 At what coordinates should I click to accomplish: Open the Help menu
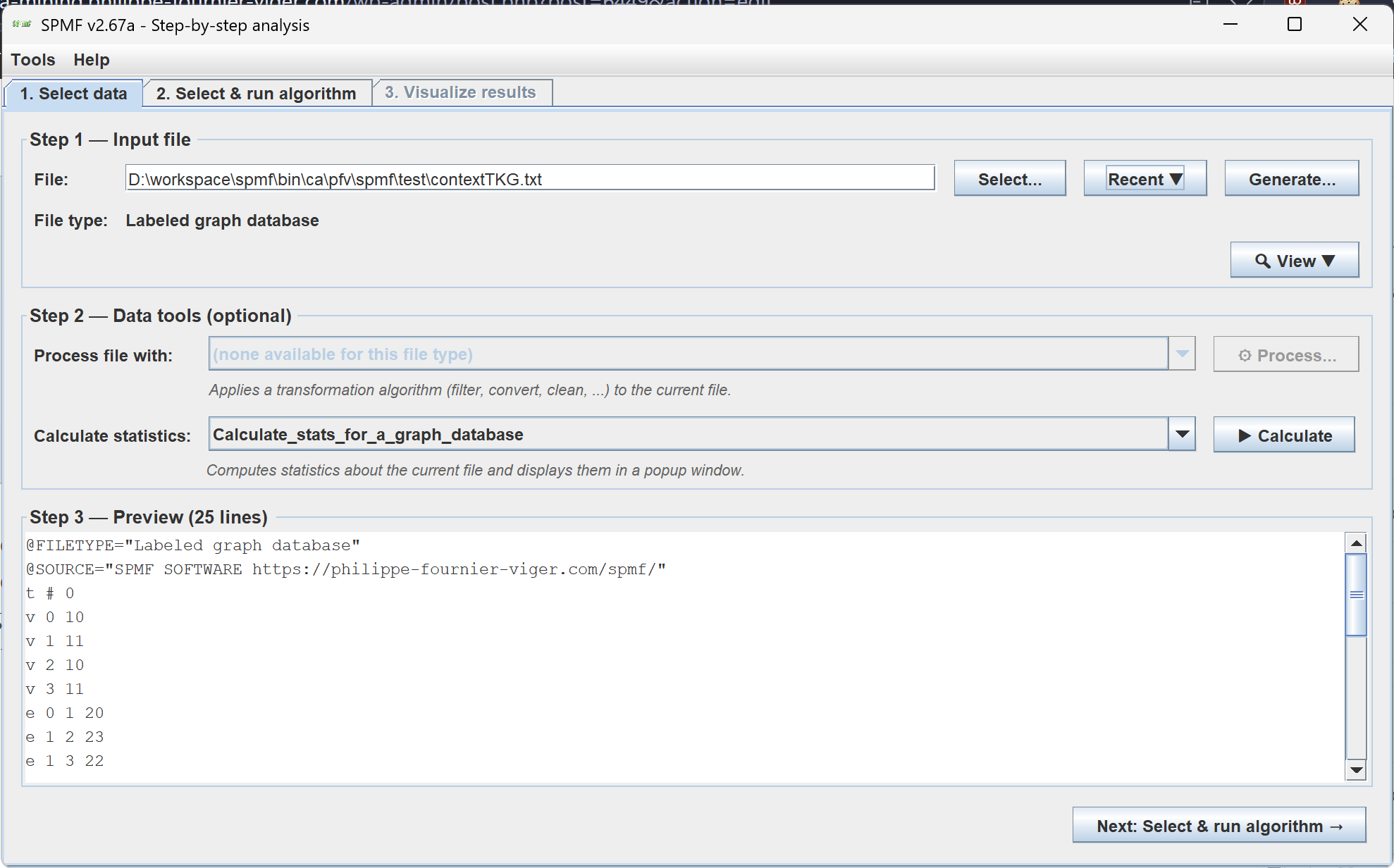(92, 60)
